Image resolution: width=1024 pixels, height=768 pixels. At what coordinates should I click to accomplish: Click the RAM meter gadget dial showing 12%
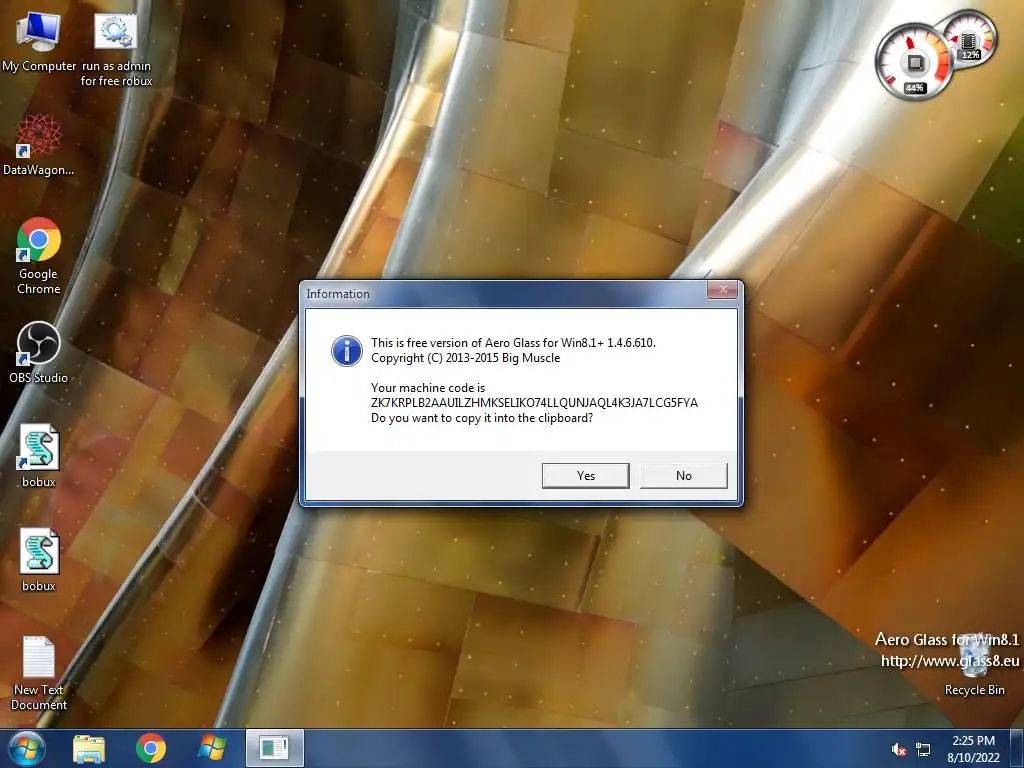[970, 39]
